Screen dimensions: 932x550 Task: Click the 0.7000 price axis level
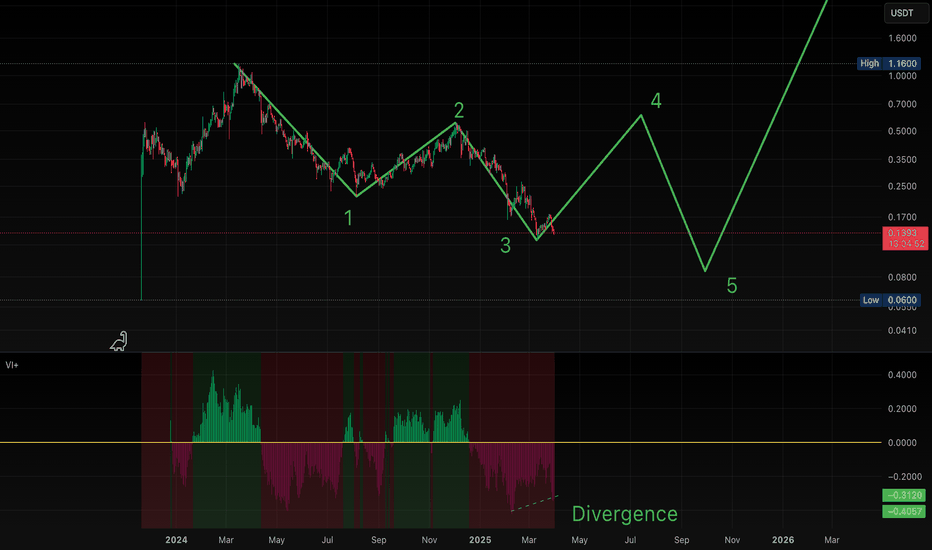tap(902, 104)
